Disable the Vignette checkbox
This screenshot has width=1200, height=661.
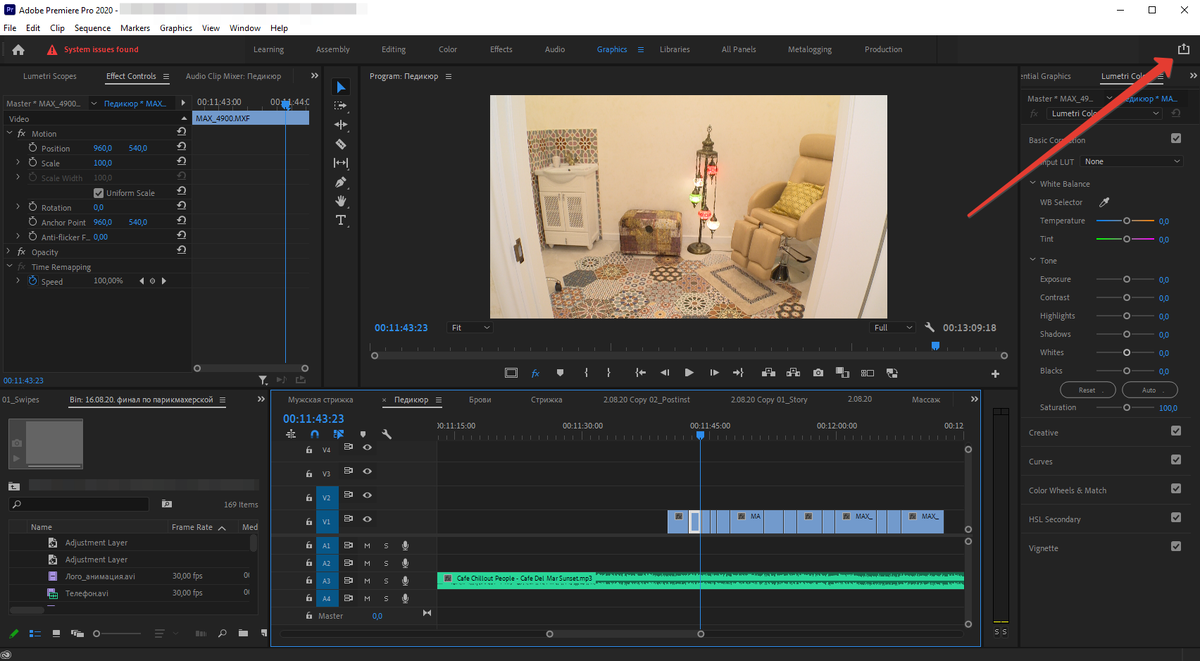pos(1176,547)
